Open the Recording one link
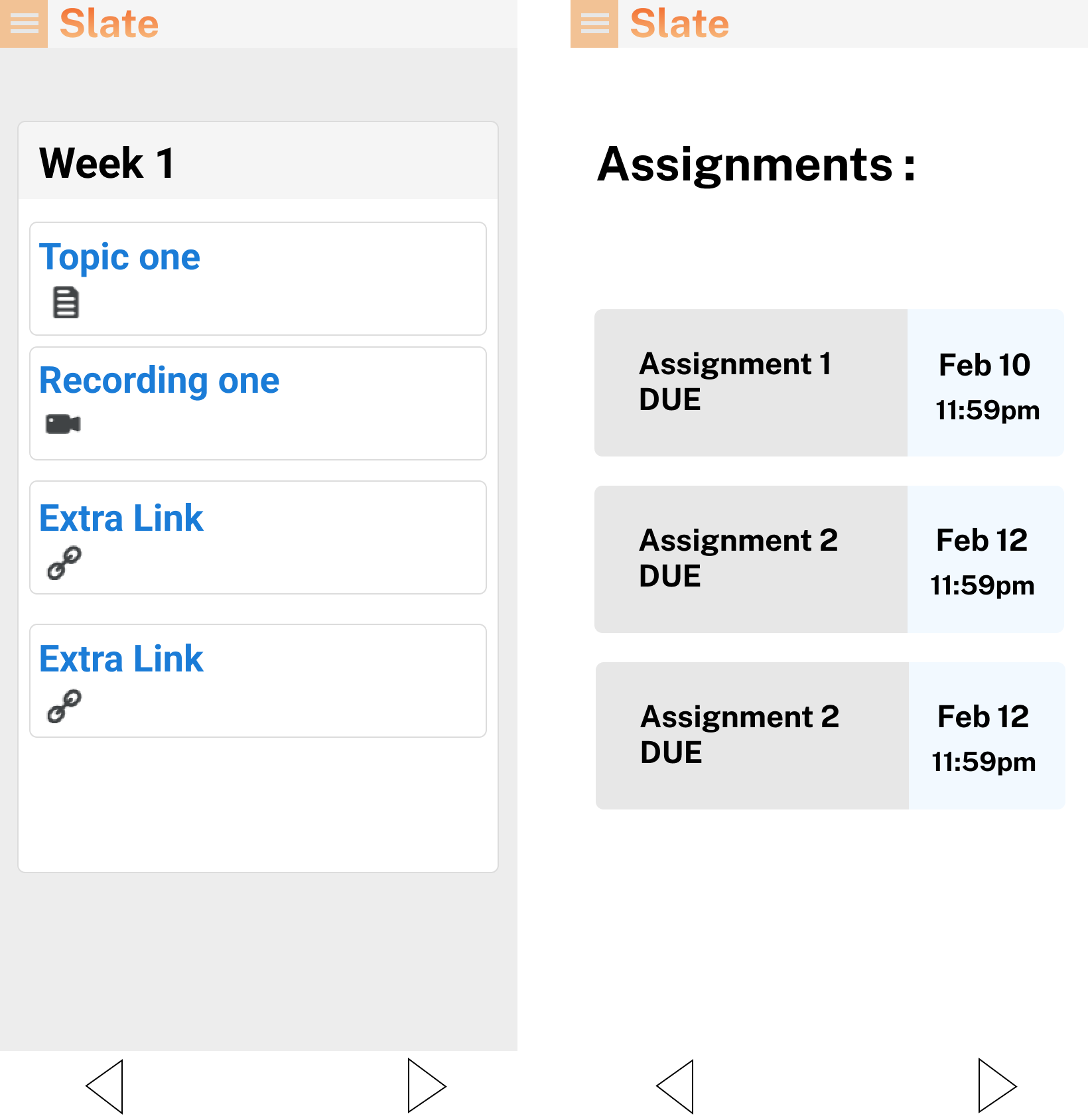The image size is (1088, 1120). [159, 380]
